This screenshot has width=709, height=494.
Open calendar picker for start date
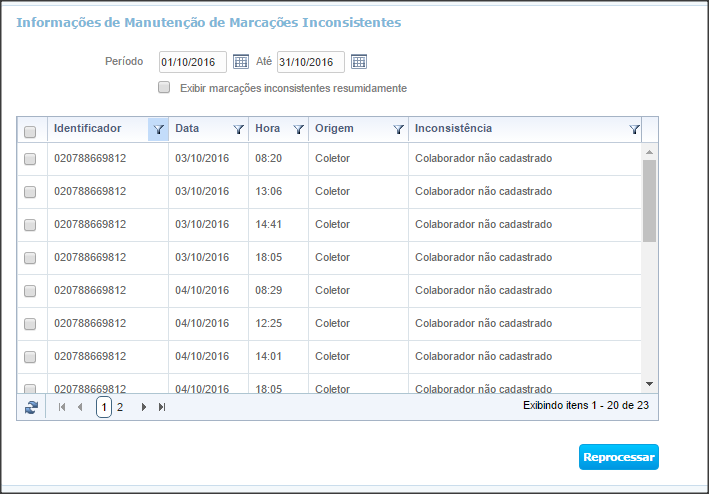click(240, 62)
